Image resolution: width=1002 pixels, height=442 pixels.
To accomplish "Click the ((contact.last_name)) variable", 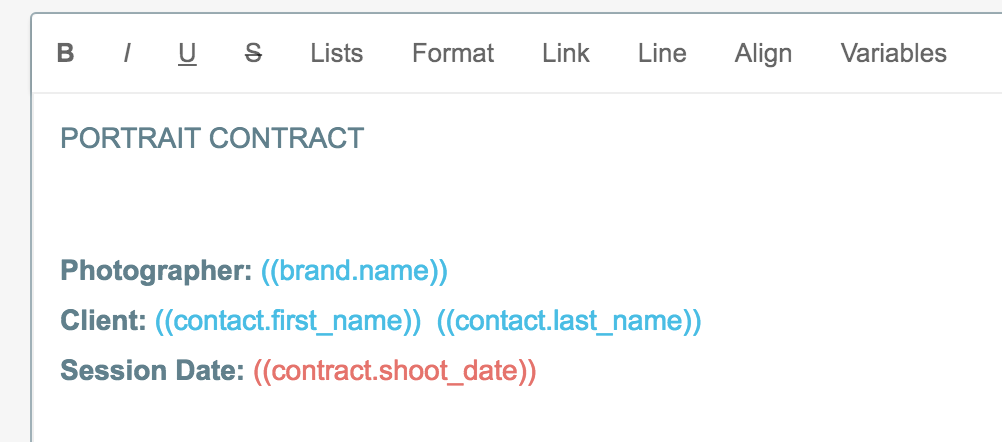I will [x=569, y=321].
